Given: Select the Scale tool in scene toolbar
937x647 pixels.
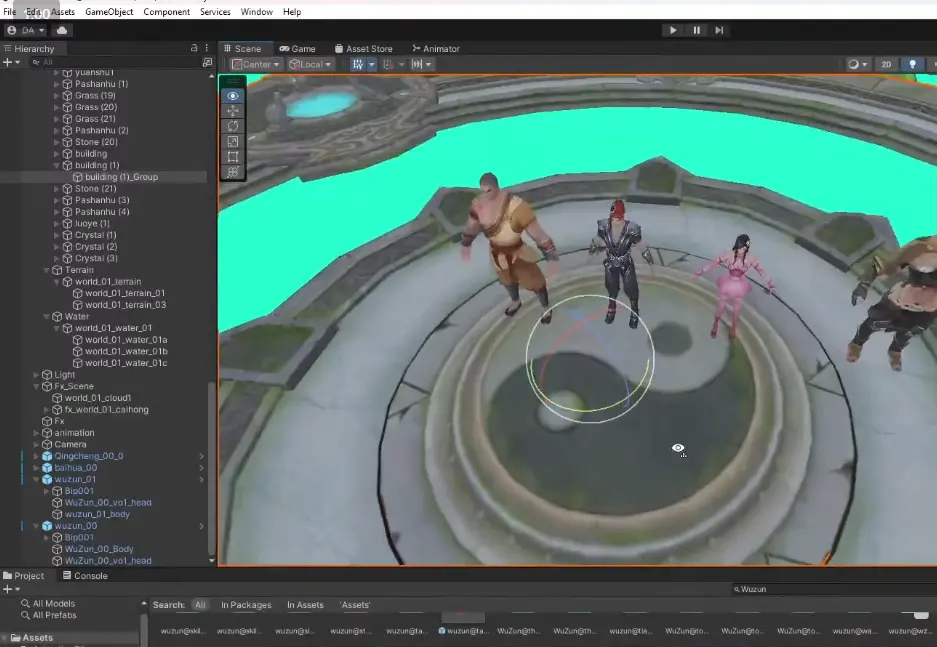Looking at the screenshot, I should [232, 142].
